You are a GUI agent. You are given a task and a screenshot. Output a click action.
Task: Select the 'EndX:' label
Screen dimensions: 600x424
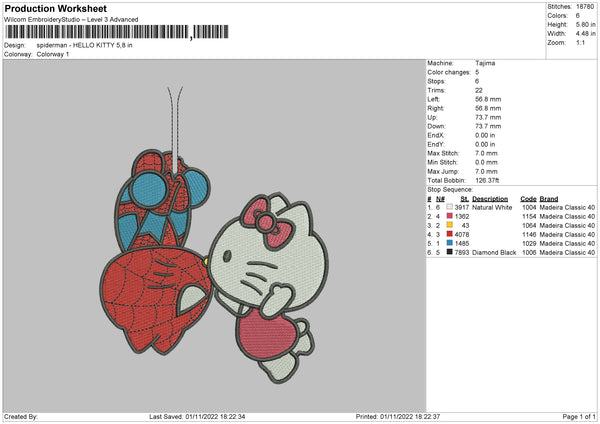(436, 135)
